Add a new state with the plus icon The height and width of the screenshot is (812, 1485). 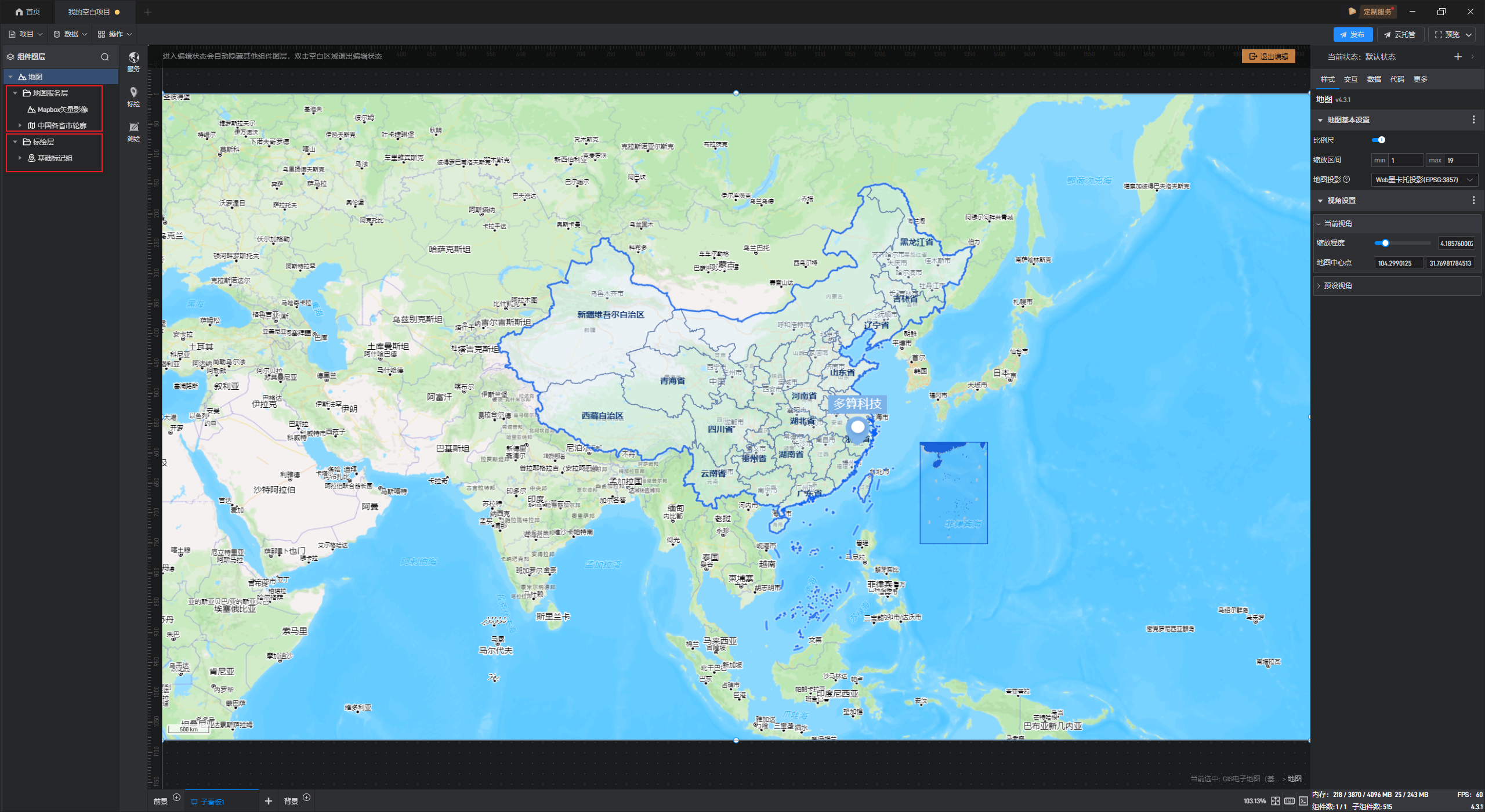[x=1458, y=57]
